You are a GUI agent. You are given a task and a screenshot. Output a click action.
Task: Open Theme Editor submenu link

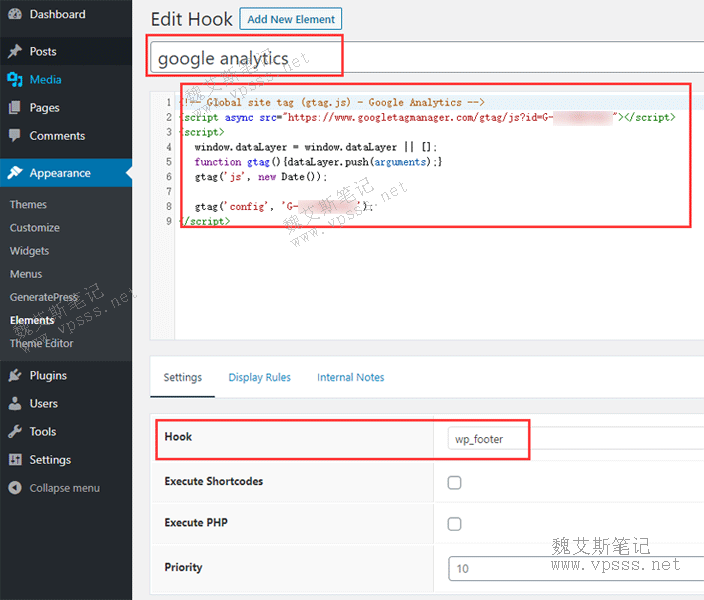point(41,343)
